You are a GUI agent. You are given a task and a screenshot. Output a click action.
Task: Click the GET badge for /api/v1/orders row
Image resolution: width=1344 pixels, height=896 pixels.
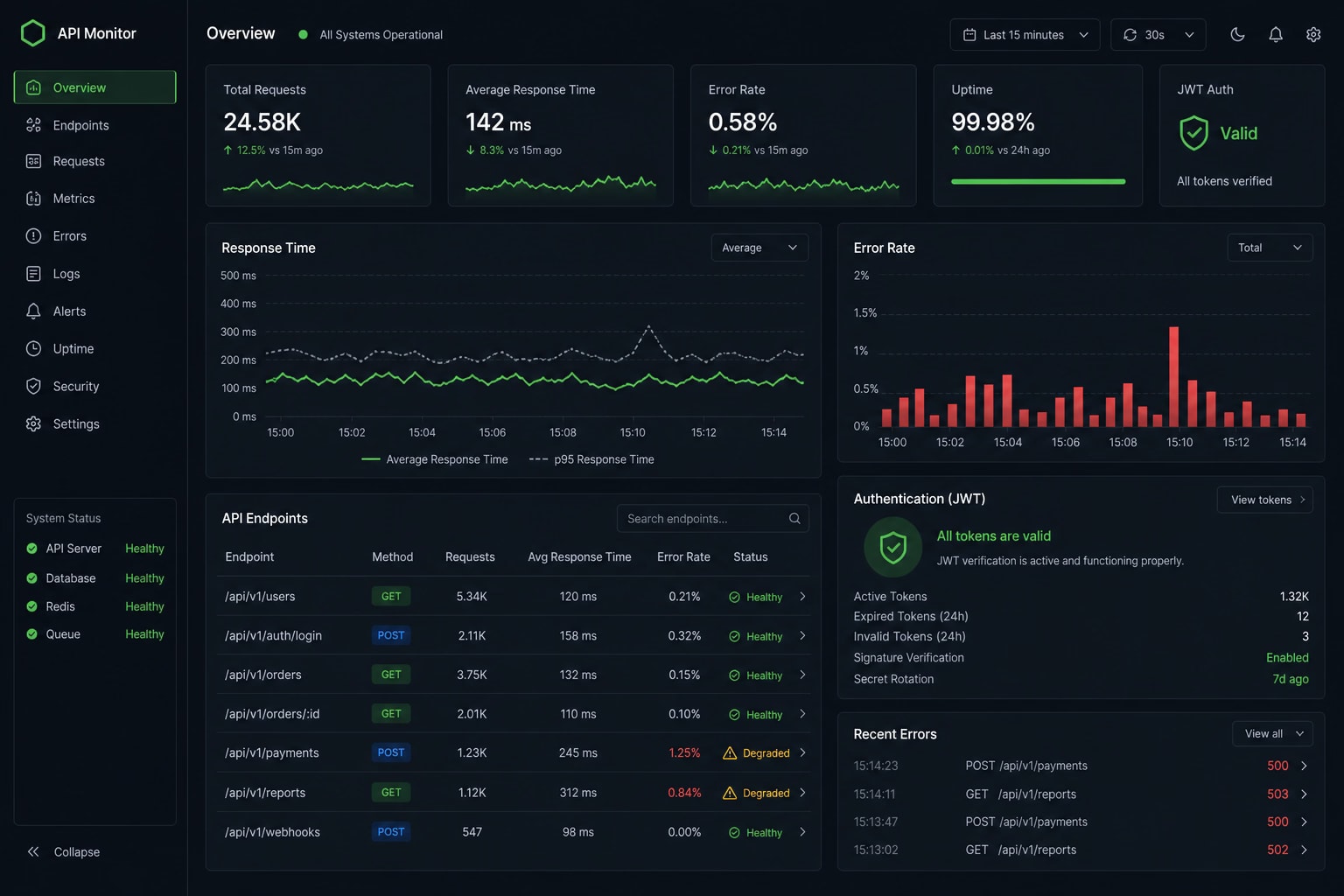coord(391,675)
